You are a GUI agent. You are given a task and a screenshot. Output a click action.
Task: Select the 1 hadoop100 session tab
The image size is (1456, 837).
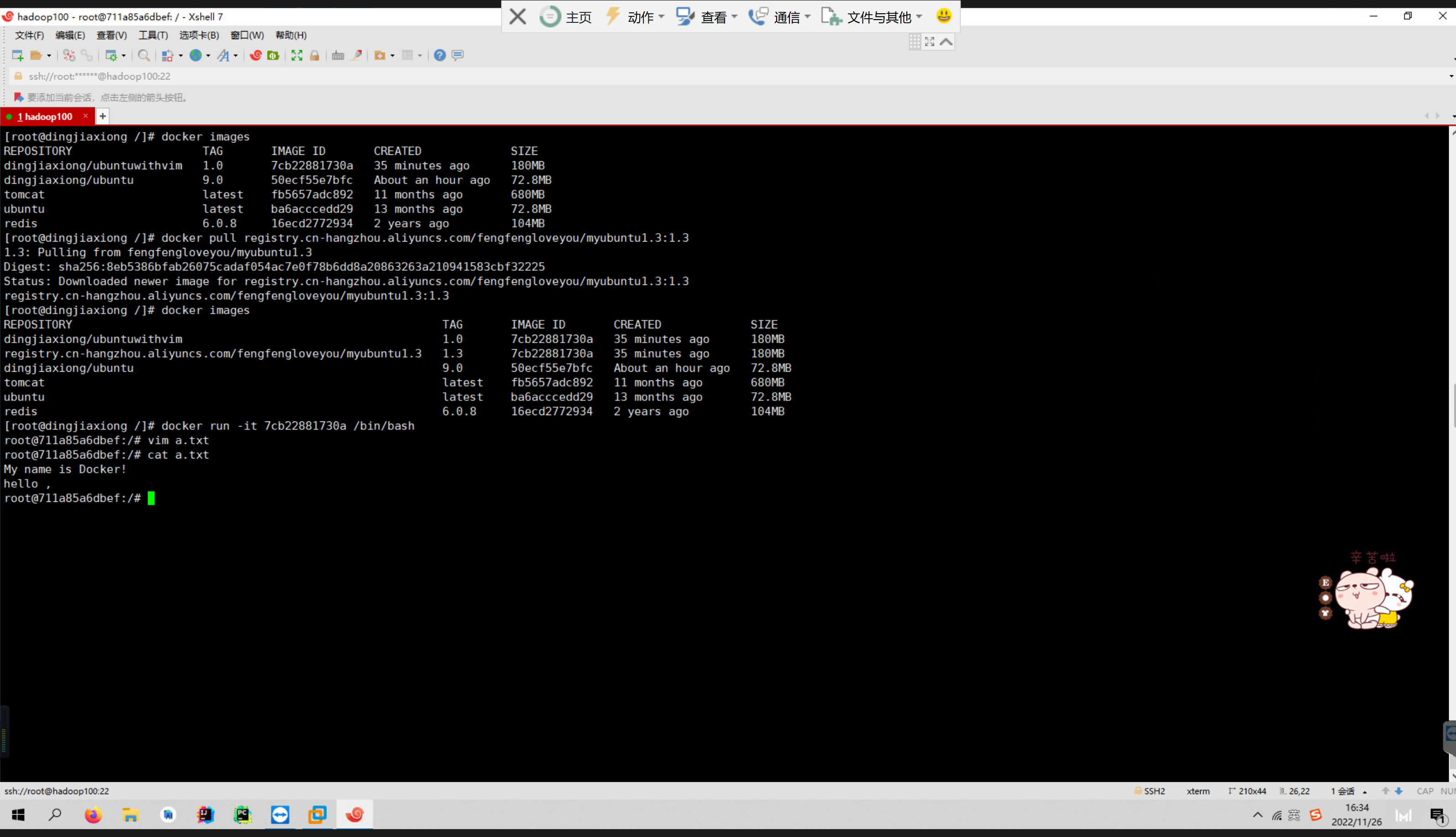[45, 117]
